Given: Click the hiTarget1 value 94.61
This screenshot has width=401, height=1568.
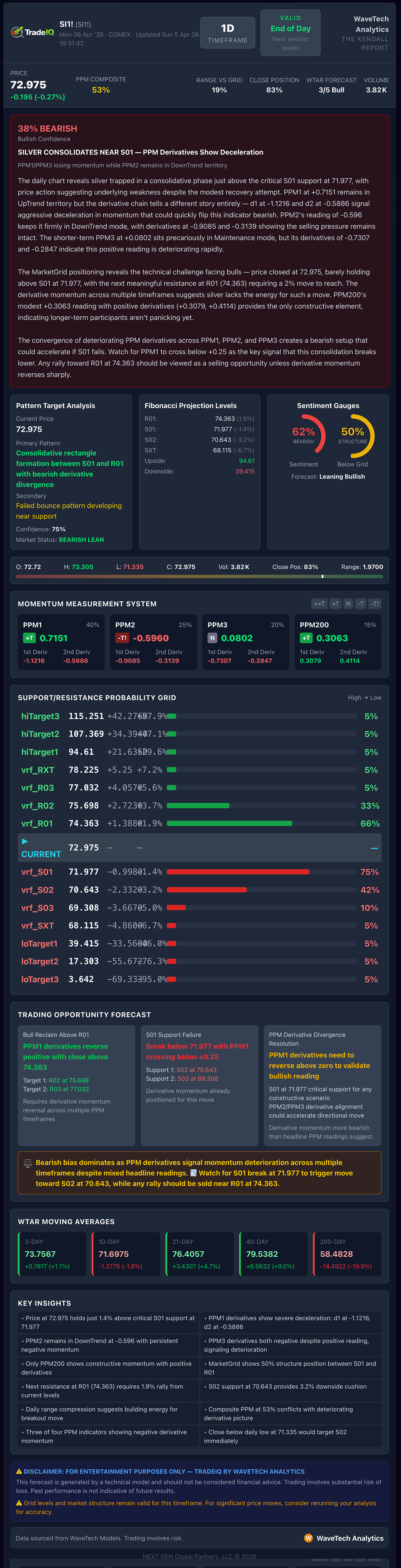Looking at the screenshot, I should tap(81, 752).
